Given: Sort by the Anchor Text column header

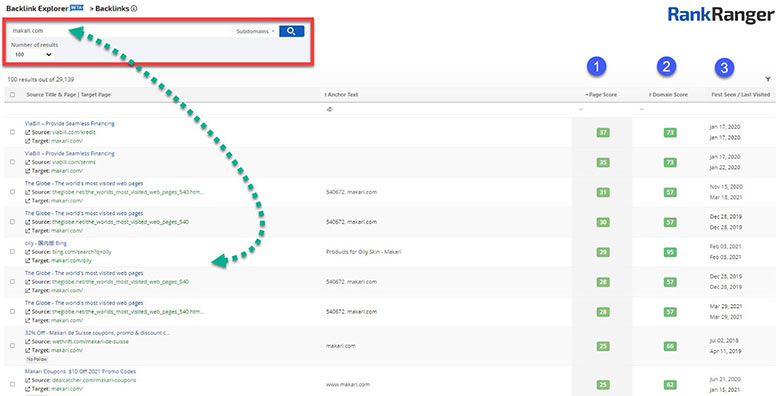Looking at the screenshot, I should (x=341, y=95).
